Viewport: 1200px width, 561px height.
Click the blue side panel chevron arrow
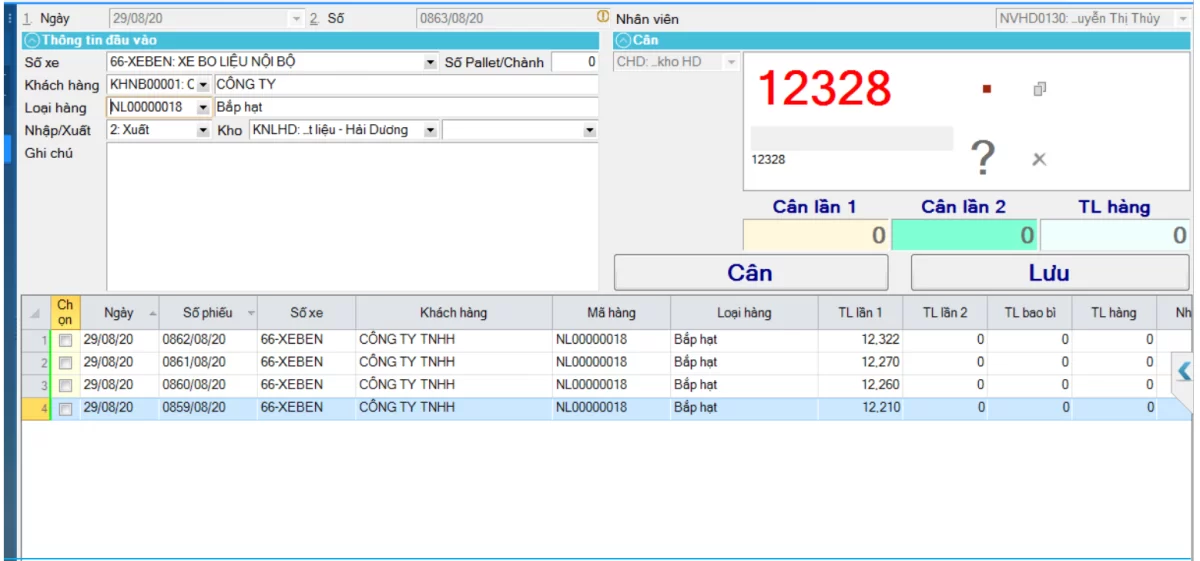point(1184,371)
